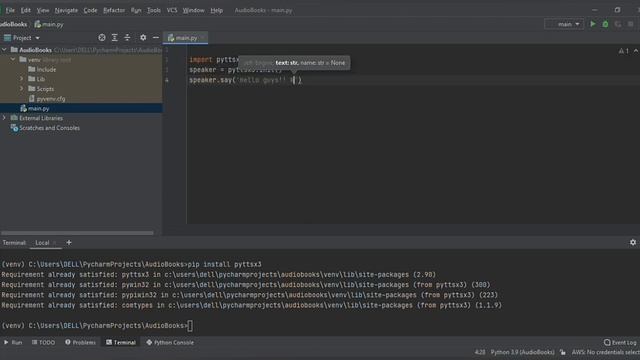This screenshot has height=360, width=640.
Task: Click the terminal command prompt input
Action: 190,326
